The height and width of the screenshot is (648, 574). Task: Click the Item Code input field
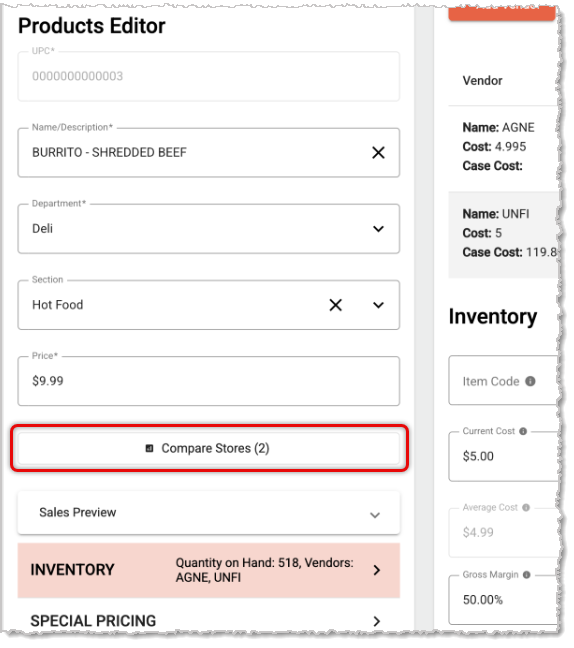pos(503,380)
